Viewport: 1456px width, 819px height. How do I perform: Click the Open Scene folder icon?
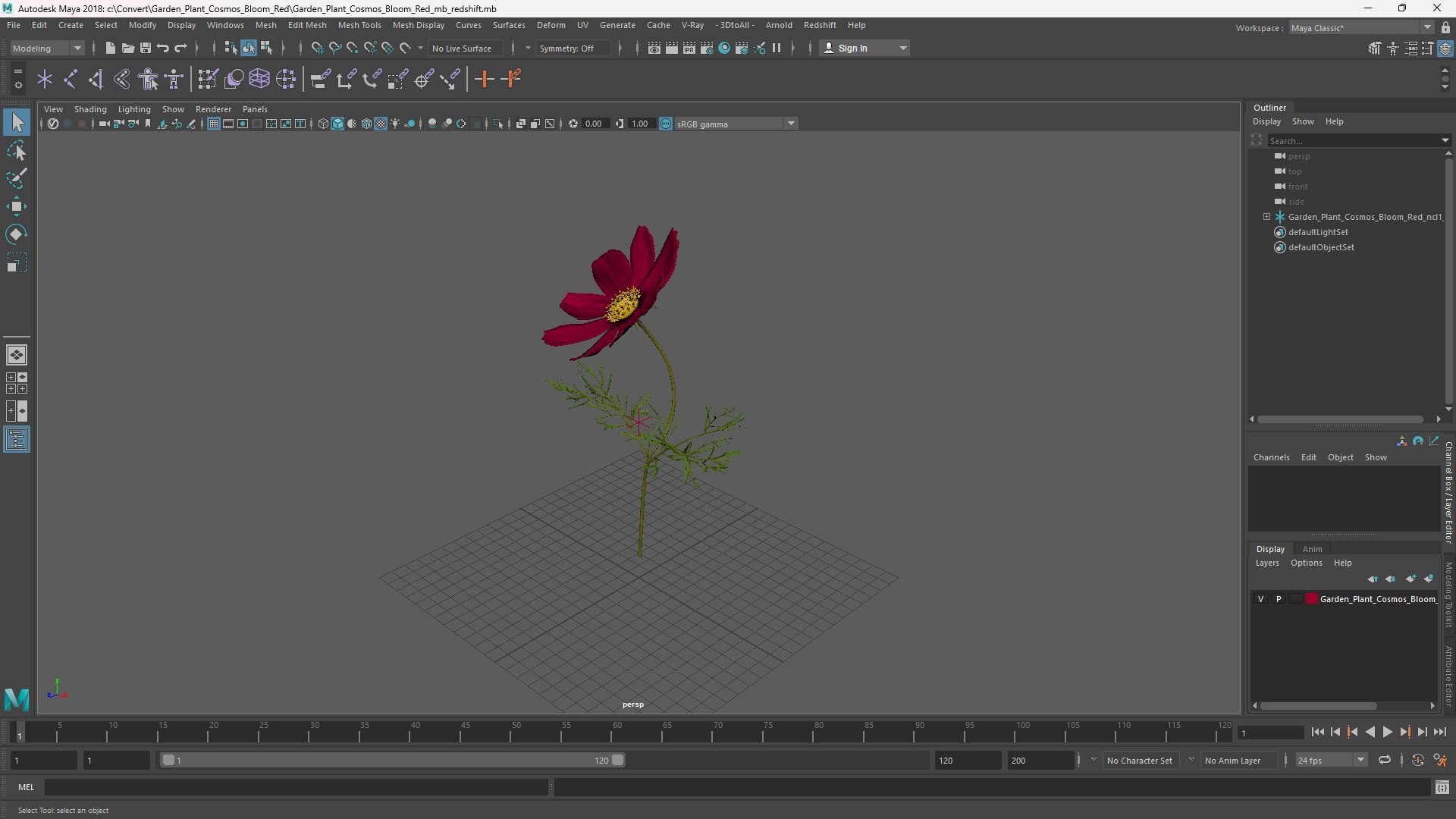pos(128,48)
